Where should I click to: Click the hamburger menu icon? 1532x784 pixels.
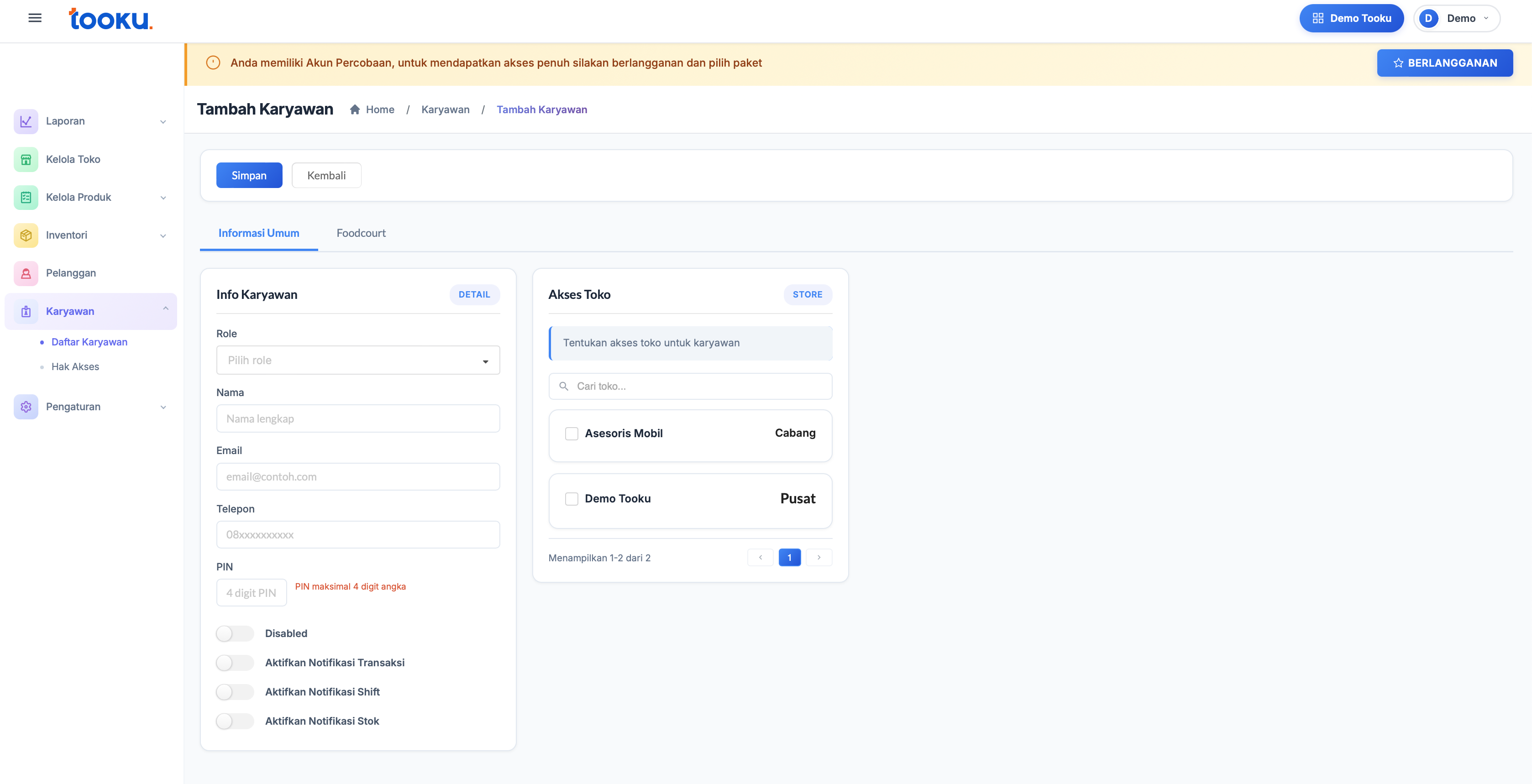pos(35,18)
